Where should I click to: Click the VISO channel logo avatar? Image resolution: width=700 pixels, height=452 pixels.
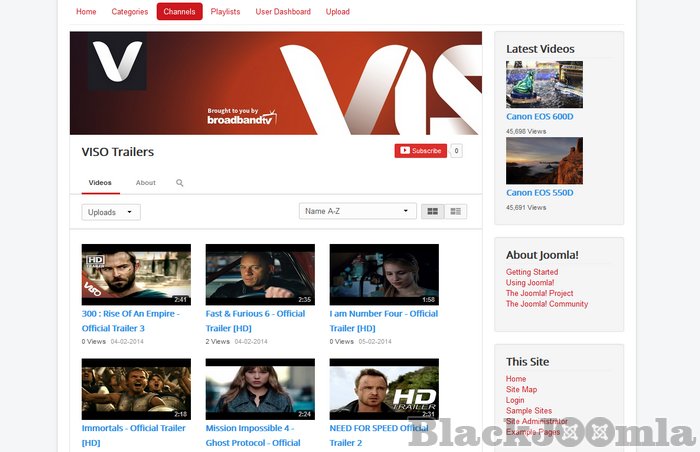click(x=118, y=61)
